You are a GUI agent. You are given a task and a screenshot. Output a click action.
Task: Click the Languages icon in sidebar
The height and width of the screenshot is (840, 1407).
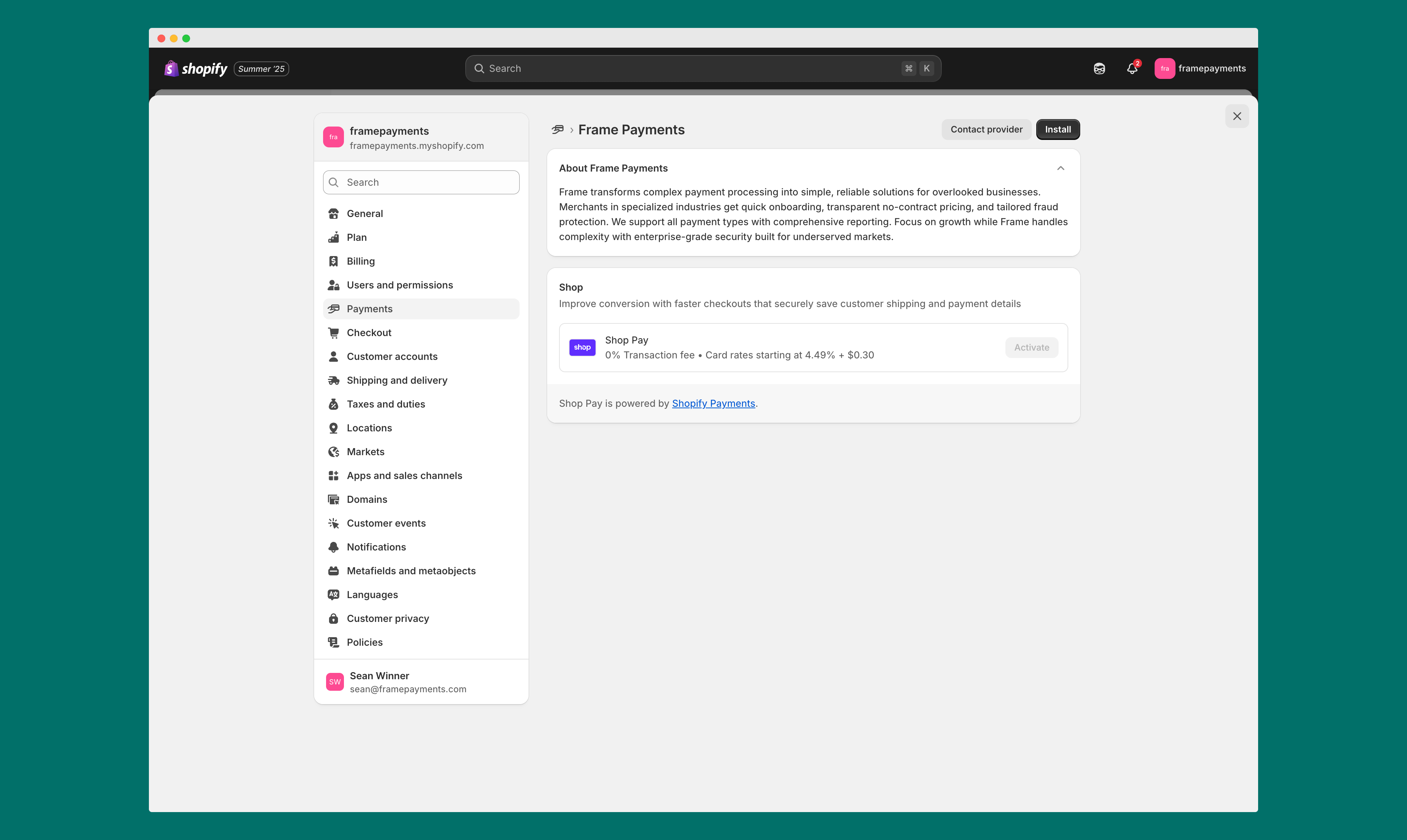point(334,594)
